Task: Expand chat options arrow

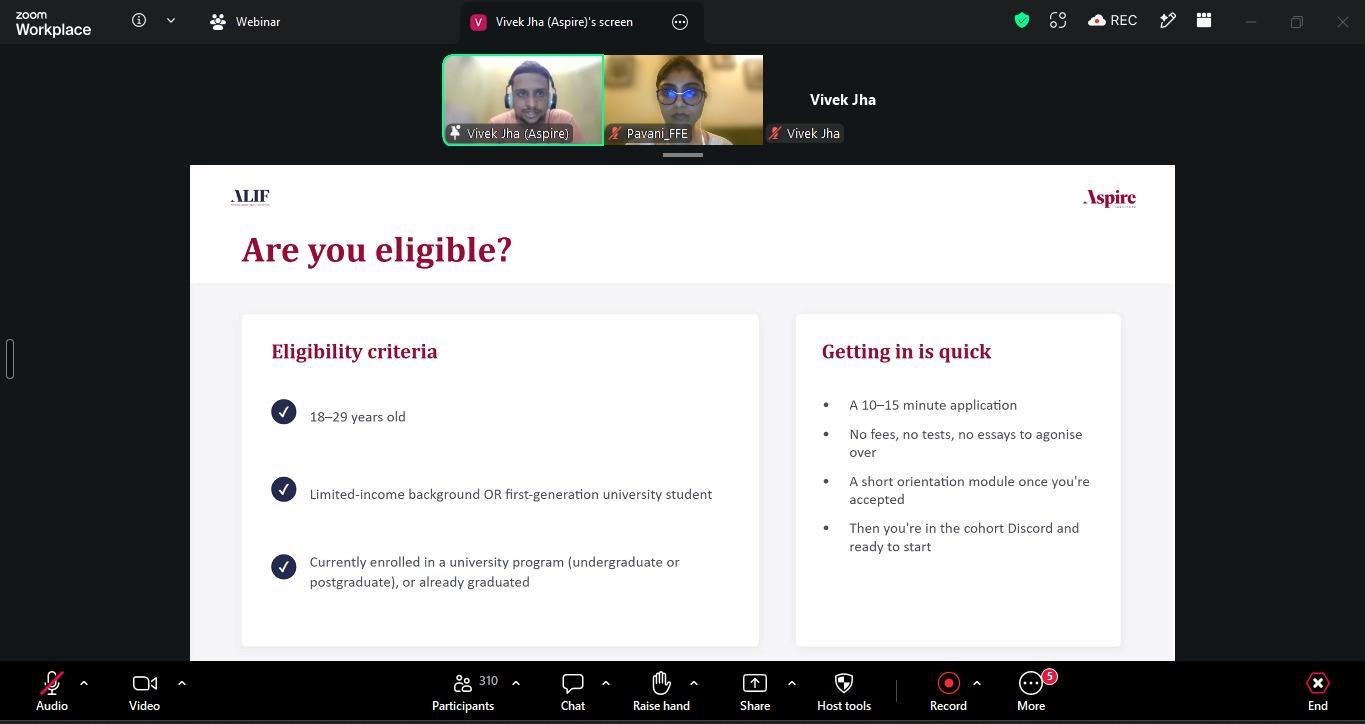Action: coord(606,683)
